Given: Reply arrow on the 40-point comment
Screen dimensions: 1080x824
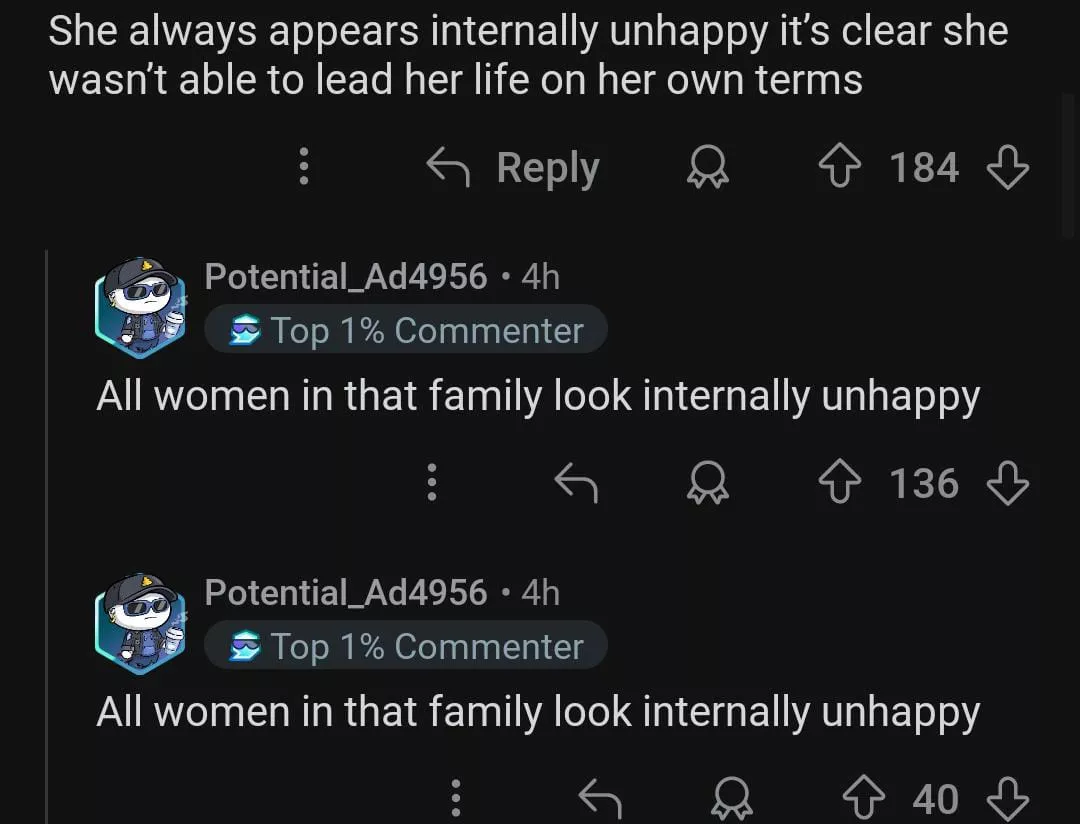Looking at the screenshot, I should click(x=601, y=798).
